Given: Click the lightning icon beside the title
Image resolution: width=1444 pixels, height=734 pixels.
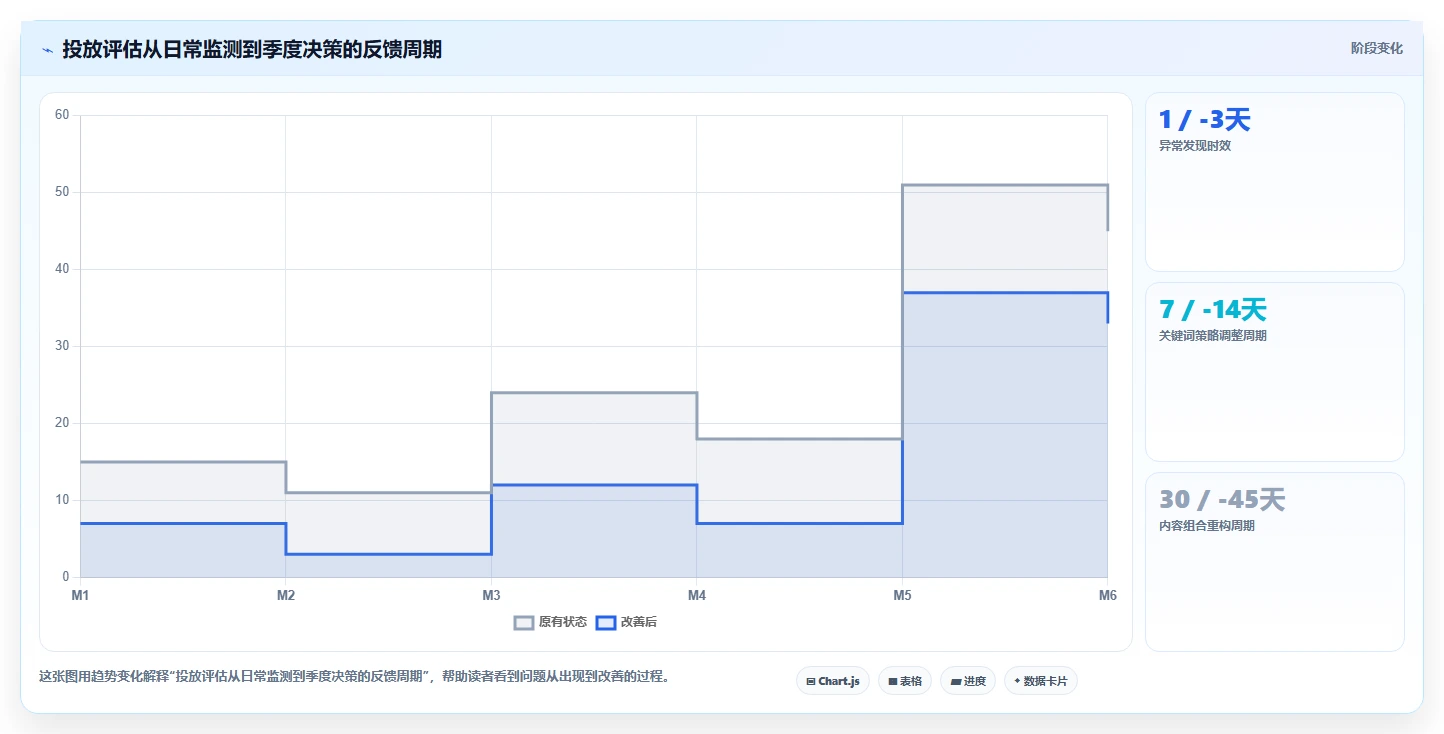Looking at the screenshot, I should 48,50.
